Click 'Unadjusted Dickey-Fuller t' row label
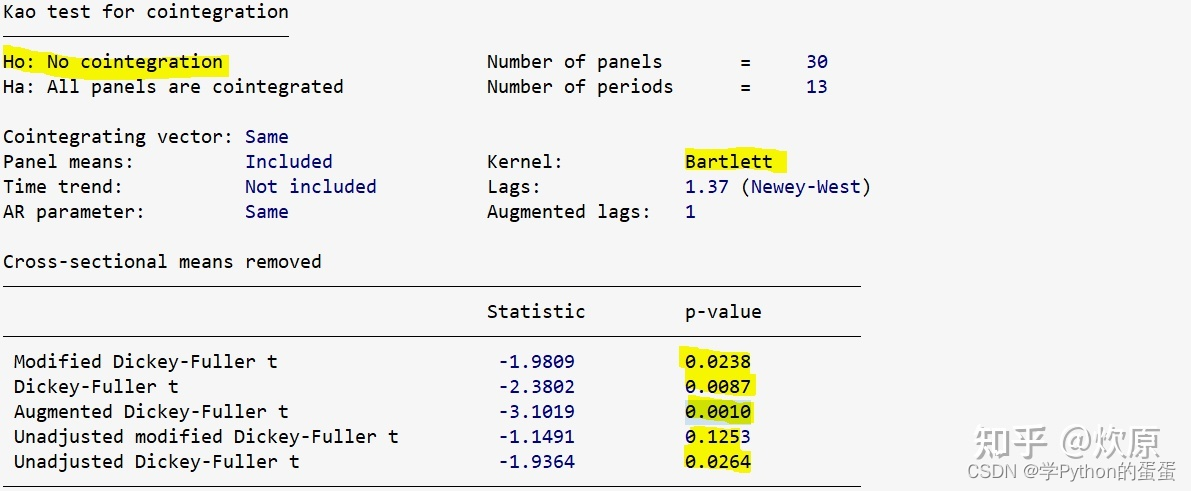1191x491 pixels. (x=156, y=462)
